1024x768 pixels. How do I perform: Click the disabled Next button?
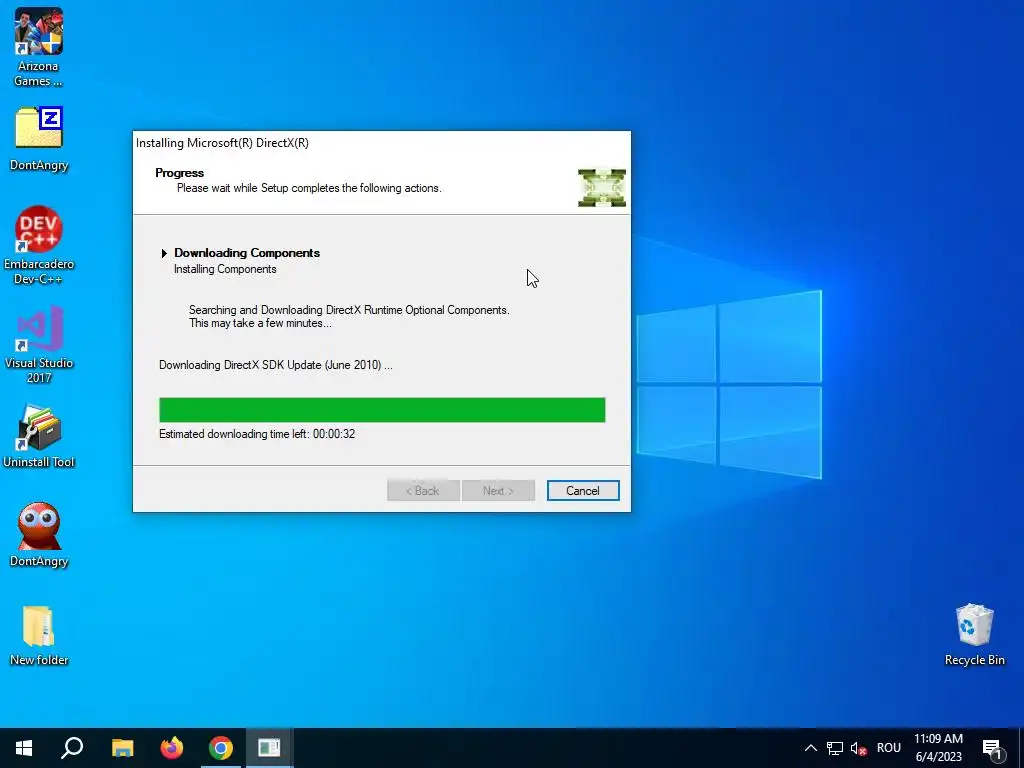coord(498,490)
